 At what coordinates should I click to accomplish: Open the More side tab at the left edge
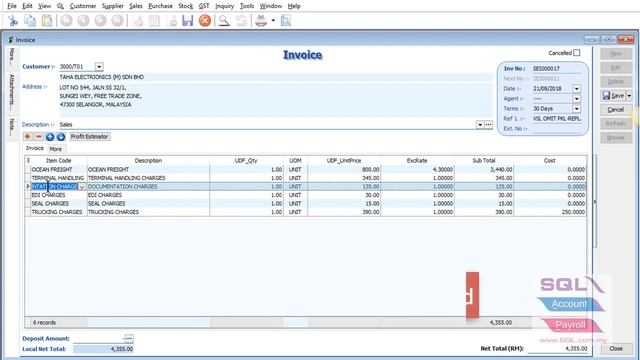(11, 58)
